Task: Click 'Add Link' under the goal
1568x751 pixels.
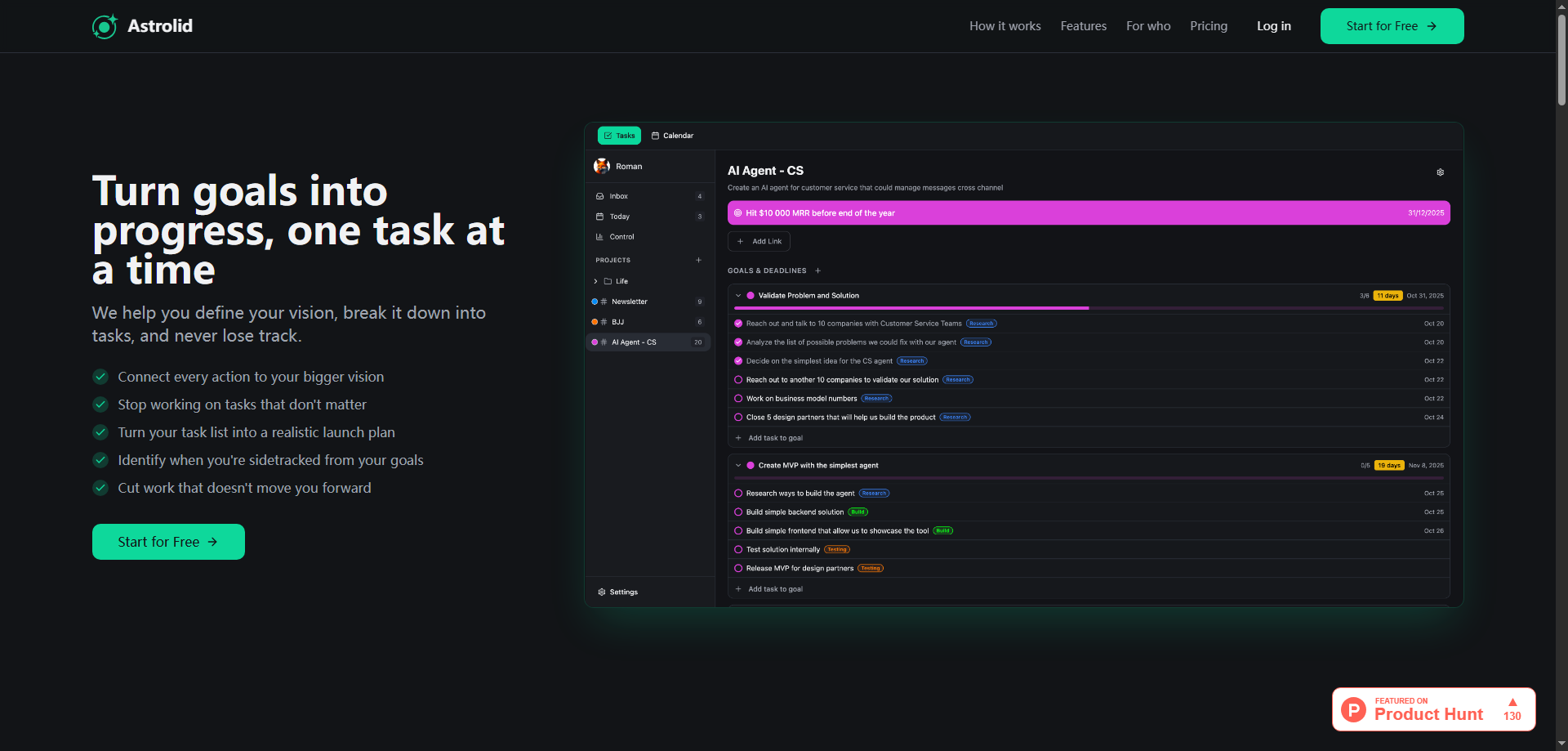Action: (x=758, y=241)
